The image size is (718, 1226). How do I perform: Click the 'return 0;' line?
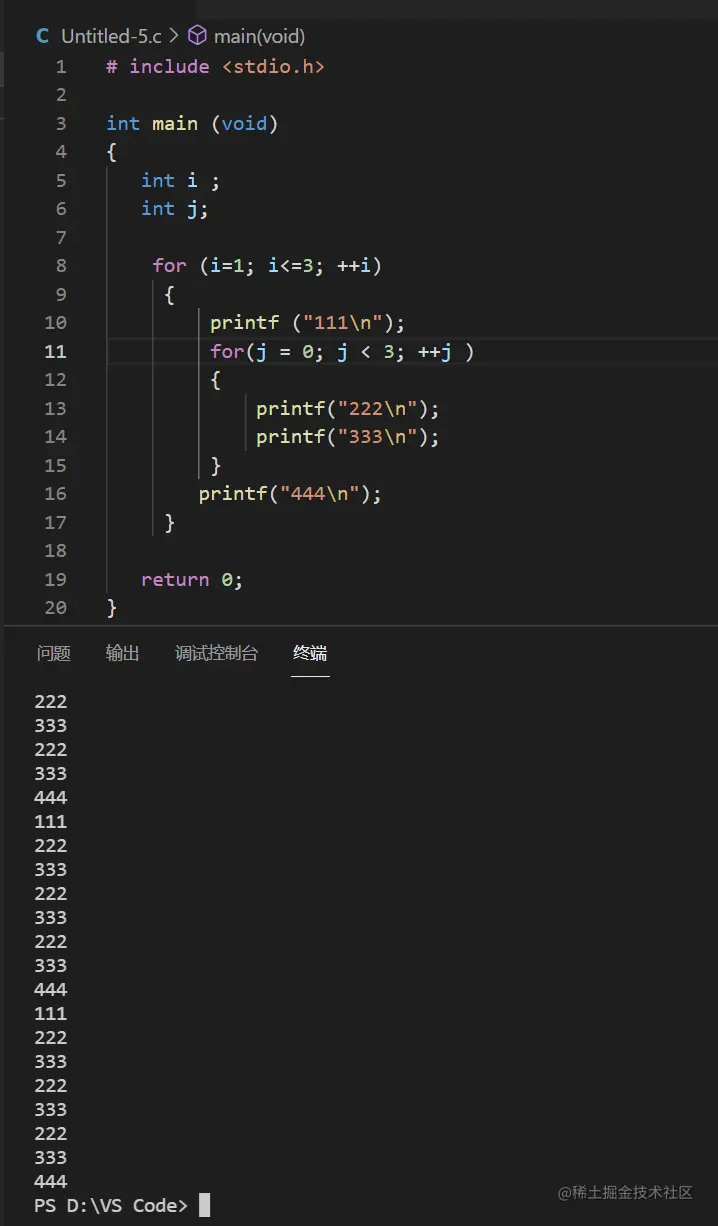[x=192, y=580]
